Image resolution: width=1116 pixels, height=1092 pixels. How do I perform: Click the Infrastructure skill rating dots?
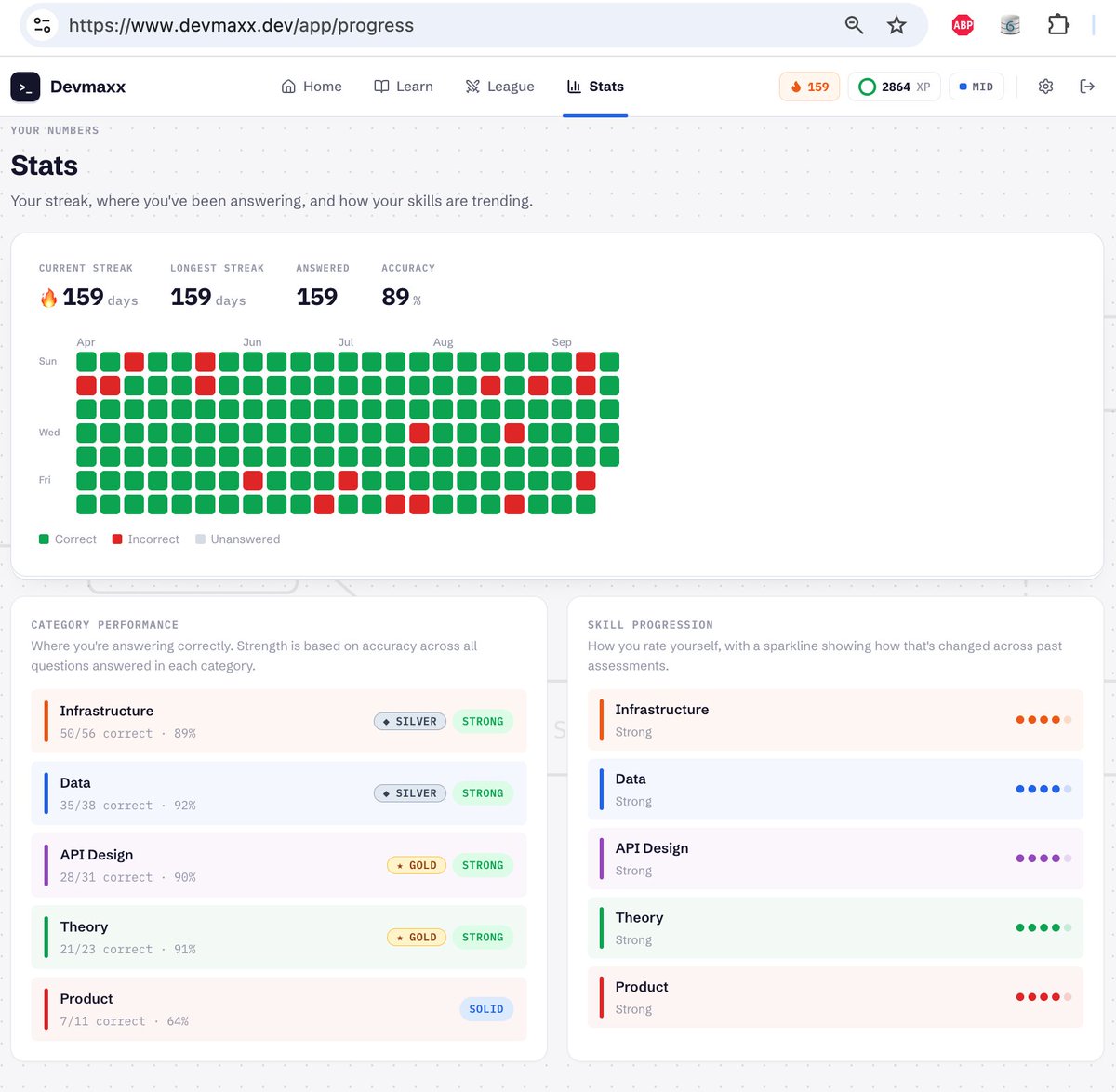pos(1043,720)
